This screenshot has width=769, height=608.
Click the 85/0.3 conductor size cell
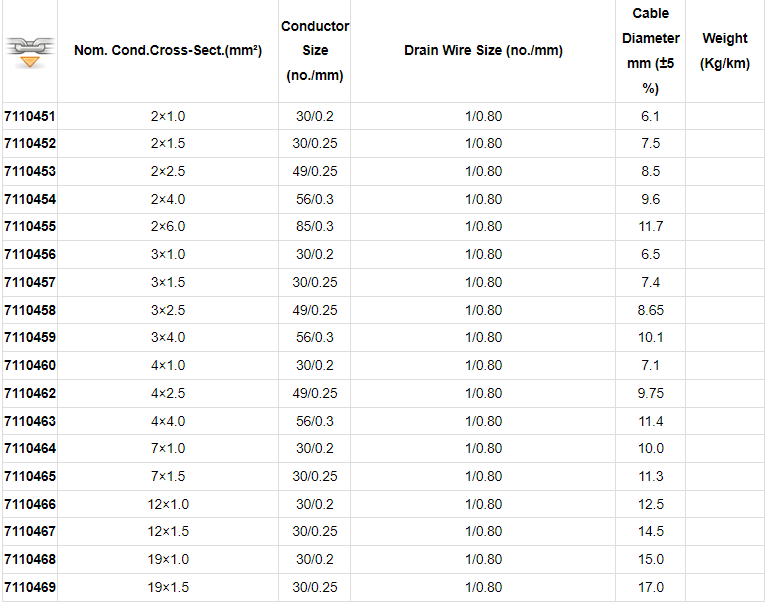coord(315,227)
